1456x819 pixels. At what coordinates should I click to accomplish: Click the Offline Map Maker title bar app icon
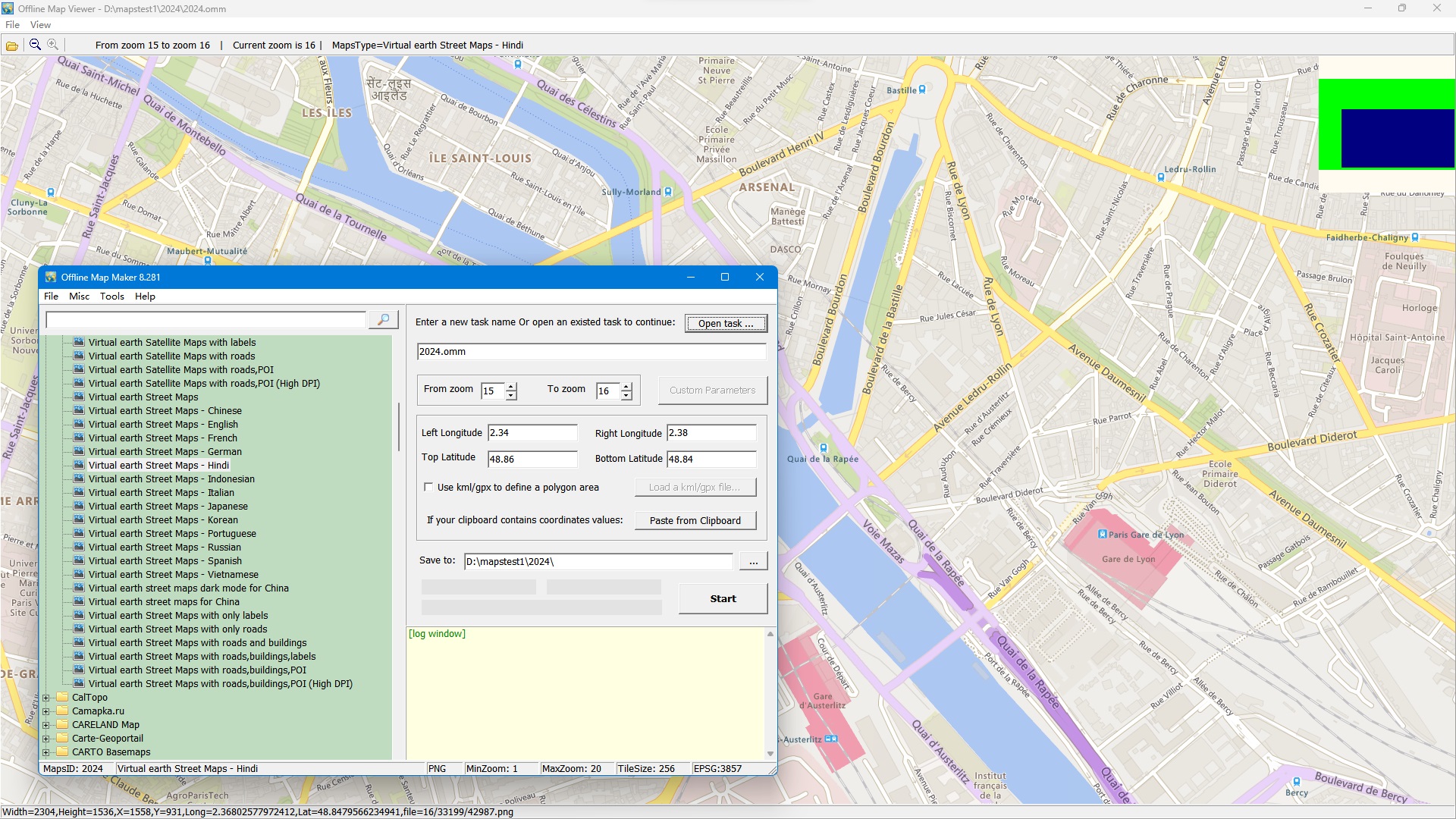(x=51, y=277)
